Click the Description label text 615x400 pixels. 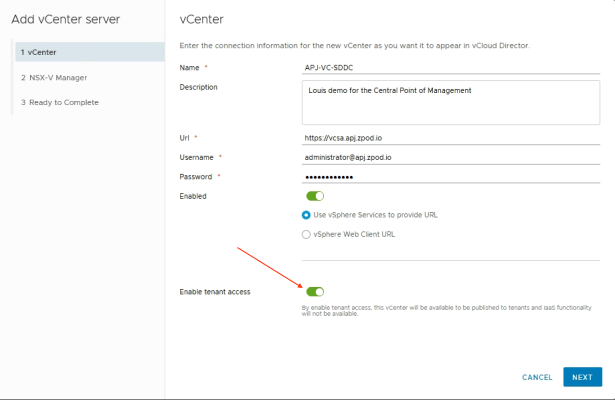(x=199, y=87)
